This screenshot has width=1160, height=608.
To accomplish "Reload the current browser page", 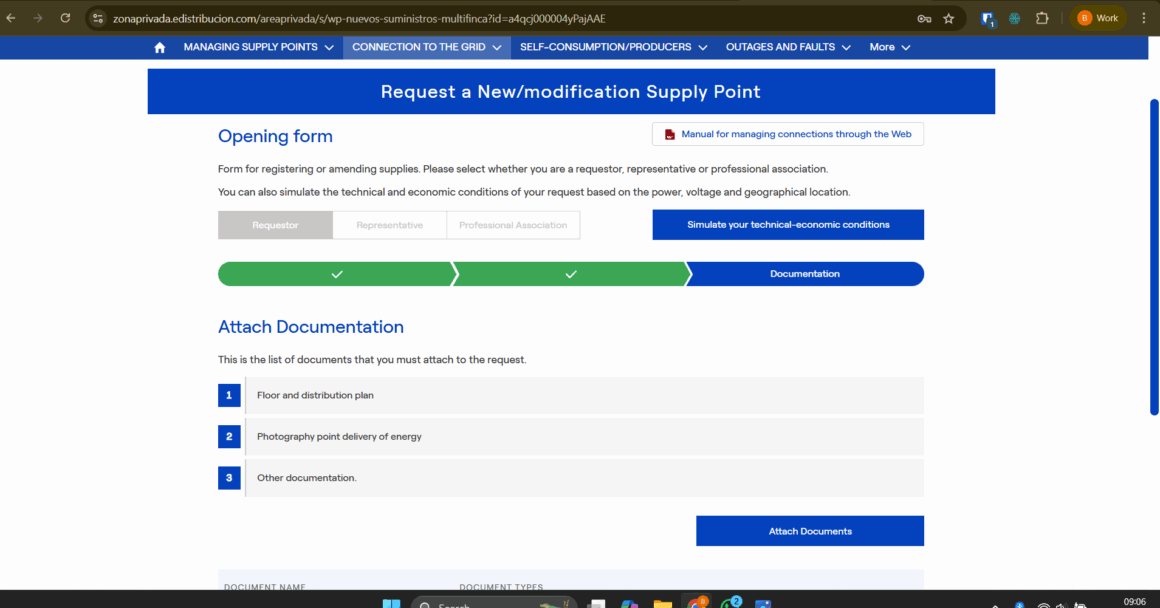I will coord(65,18).
